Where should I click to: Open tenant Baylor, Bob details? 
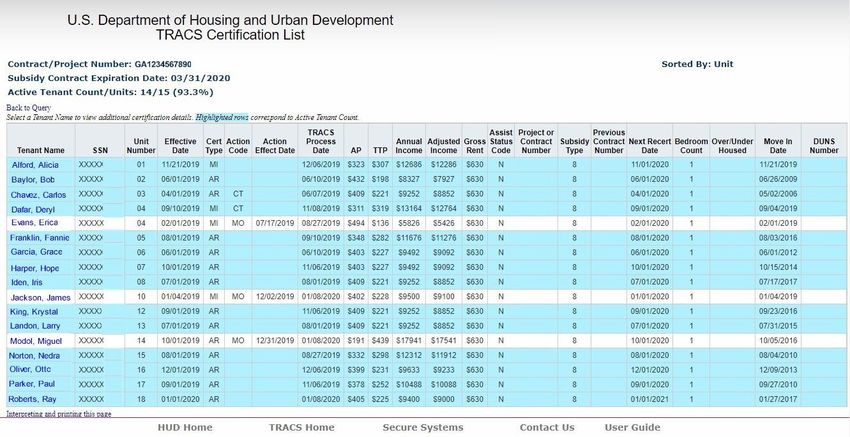tap(33, 179)
